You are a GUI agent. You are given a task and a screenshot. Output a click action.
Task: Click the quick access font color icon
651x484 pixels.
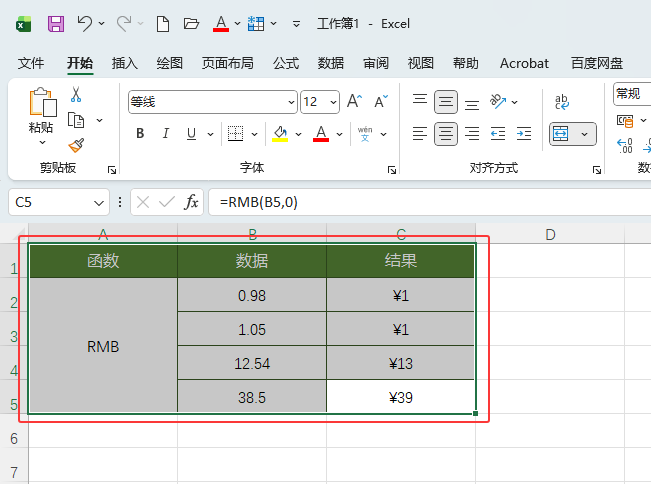[221, 24]
